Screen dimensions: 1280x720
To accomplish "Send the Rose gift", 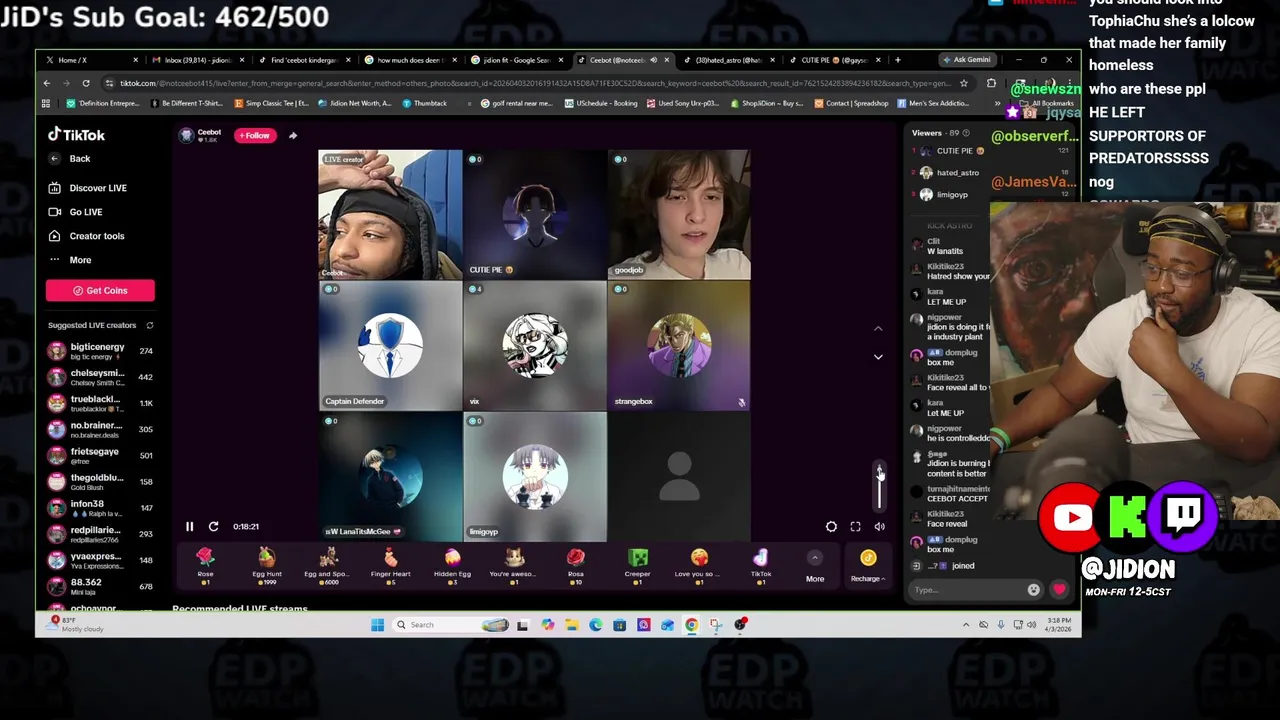I will coord(205,565).
